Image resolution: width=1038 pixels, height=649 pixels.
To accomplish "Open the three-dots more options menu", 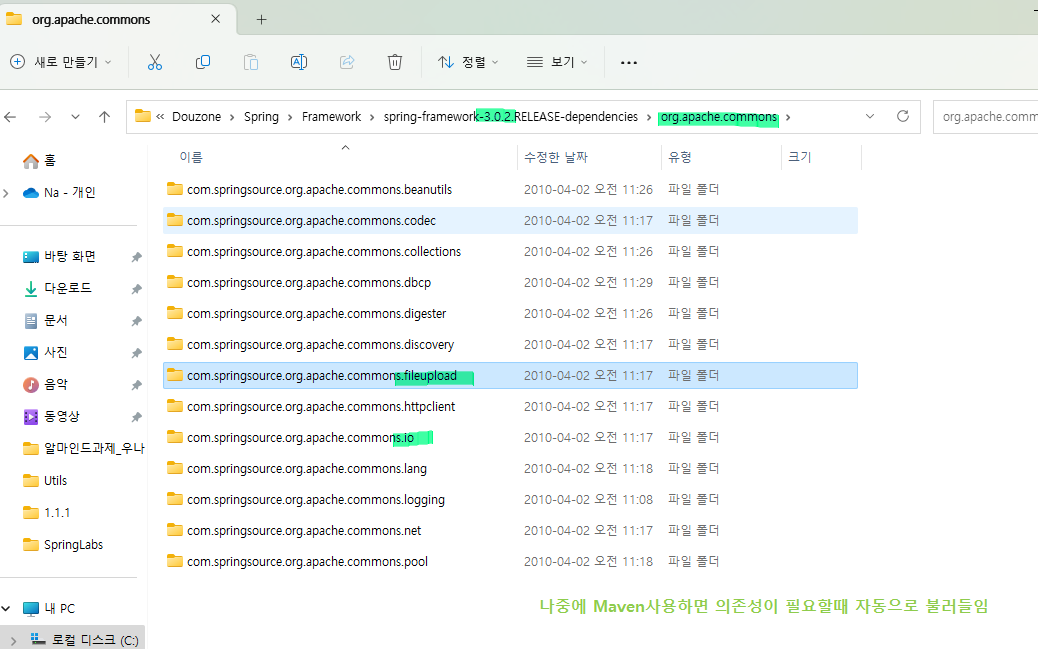I will coord(628,62).
